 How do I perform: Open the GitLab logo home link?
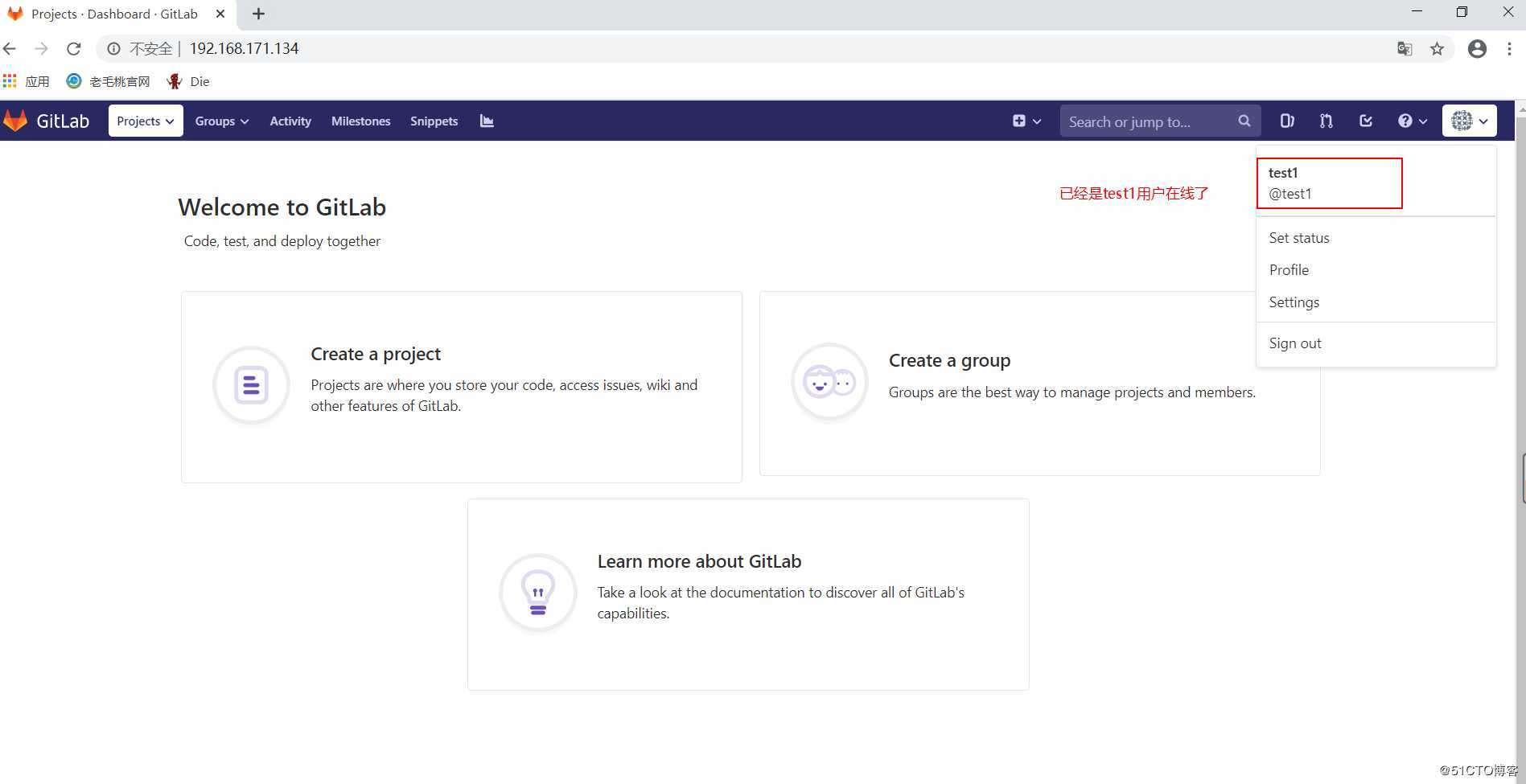[46, 121]
